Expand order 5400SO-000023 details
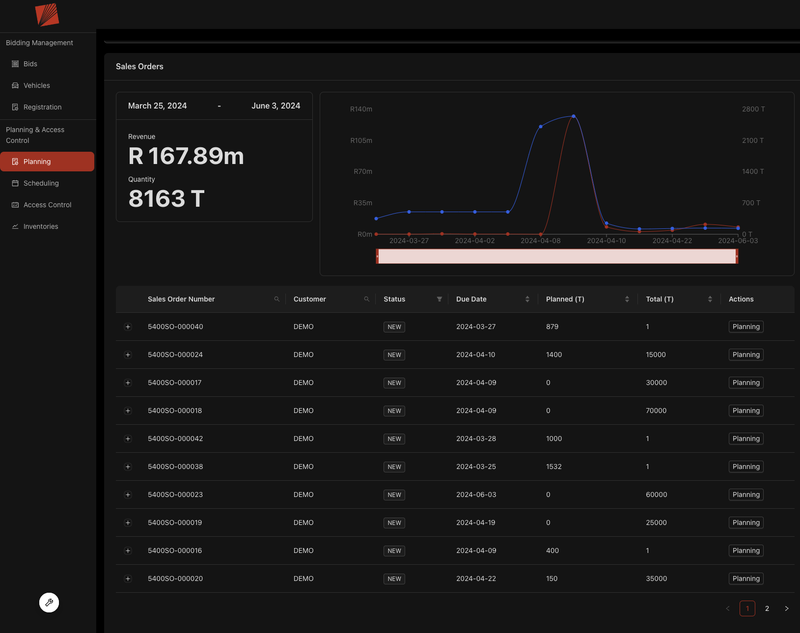Screen dimensions: 800x633 pos(127,494)
